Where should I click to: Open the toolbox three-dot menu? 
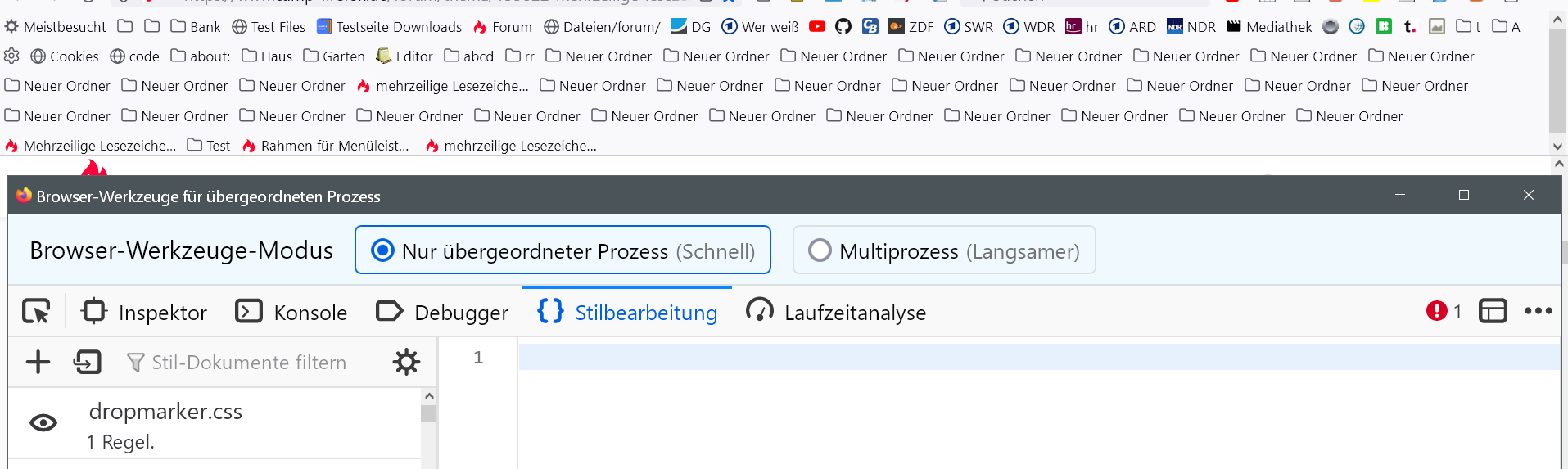1538,311
